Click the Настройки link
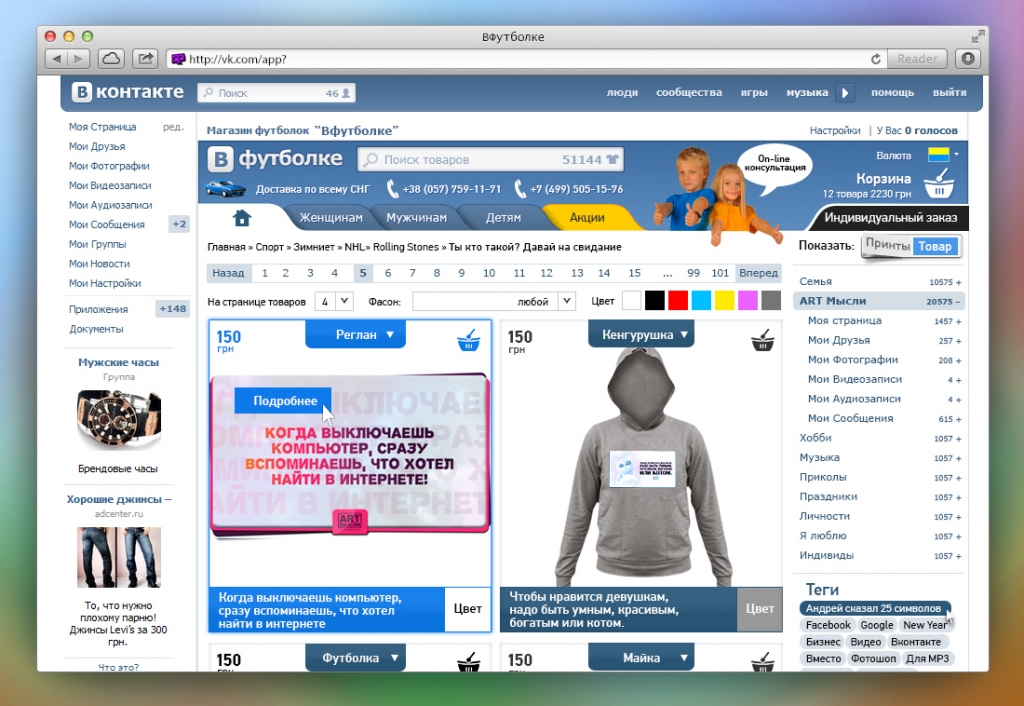1024x706 pixels. point(835,131)
